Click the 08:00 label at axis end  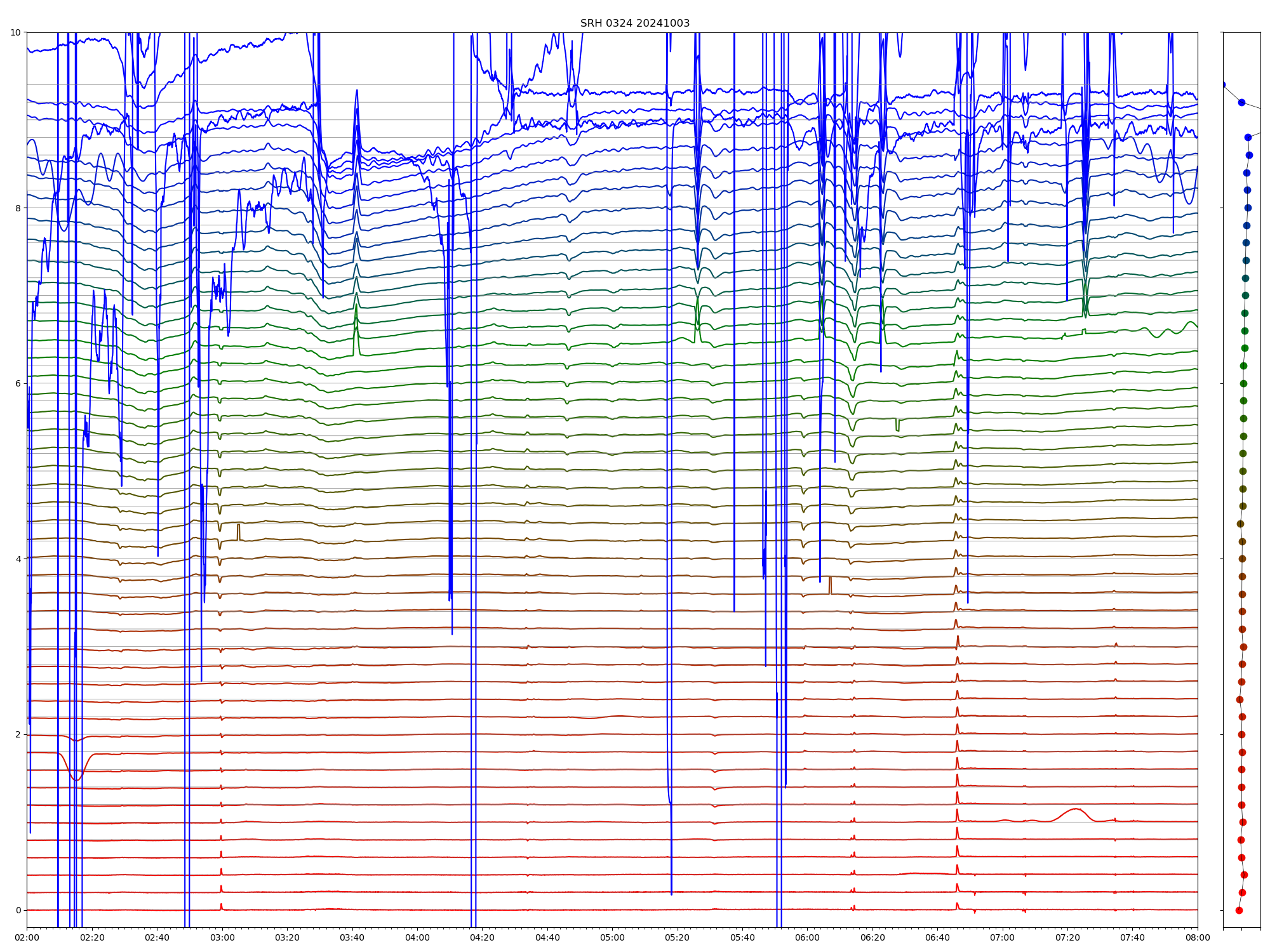coord(1198,937)
